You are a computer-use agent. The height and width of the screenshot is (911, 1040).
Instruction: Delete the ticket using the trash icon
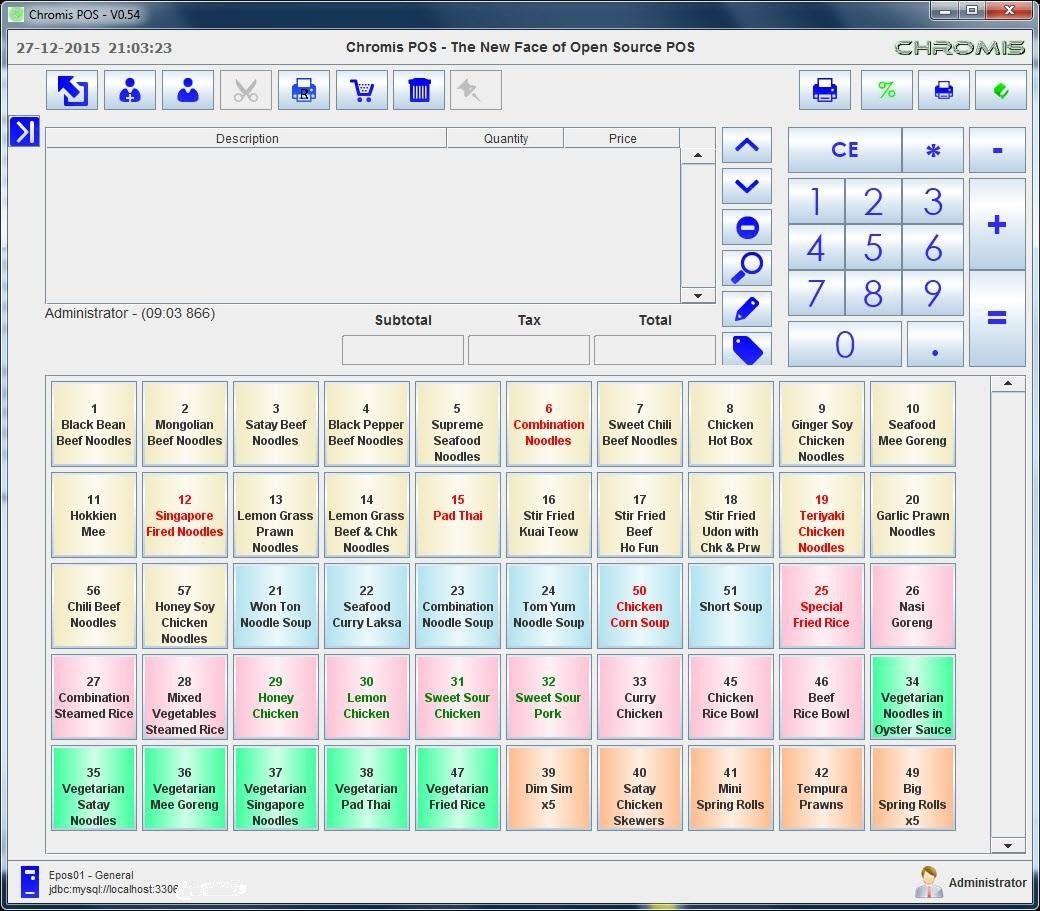tap(419, 90)
